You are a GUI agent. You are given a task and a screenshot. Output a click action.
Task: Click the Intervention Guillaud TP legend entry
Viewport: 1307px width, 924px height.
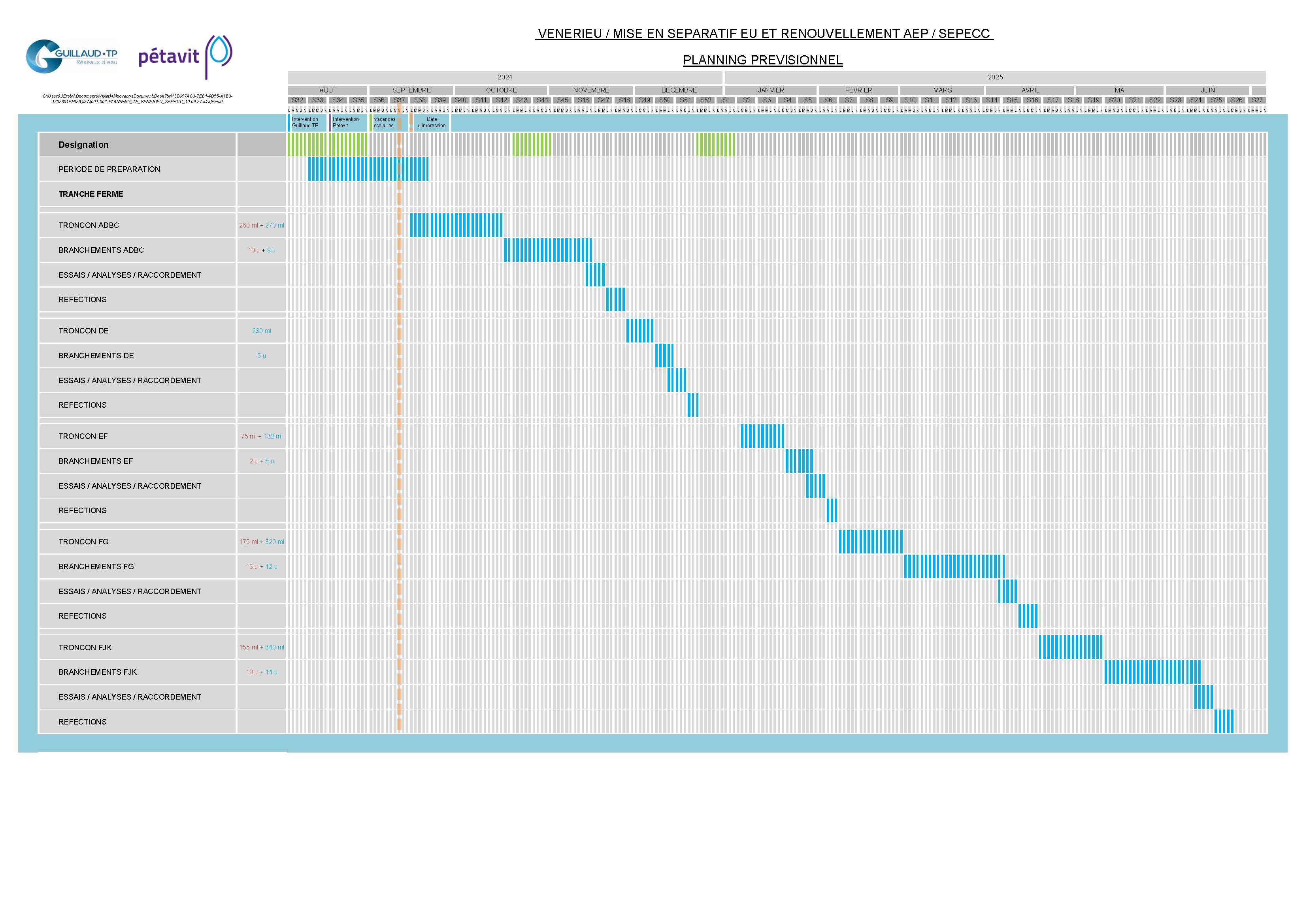click(307, 122)
